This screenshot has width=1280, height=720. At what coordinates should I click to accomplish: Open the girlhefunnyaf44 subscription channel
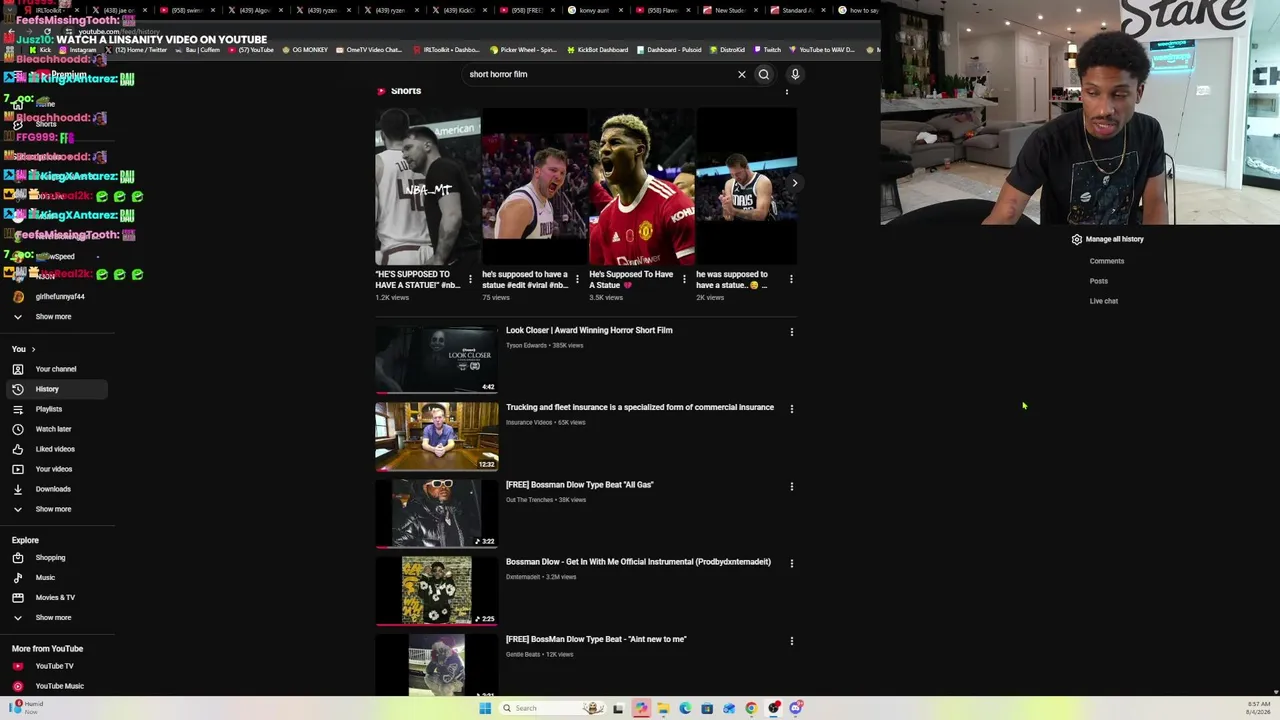point(55,297)
